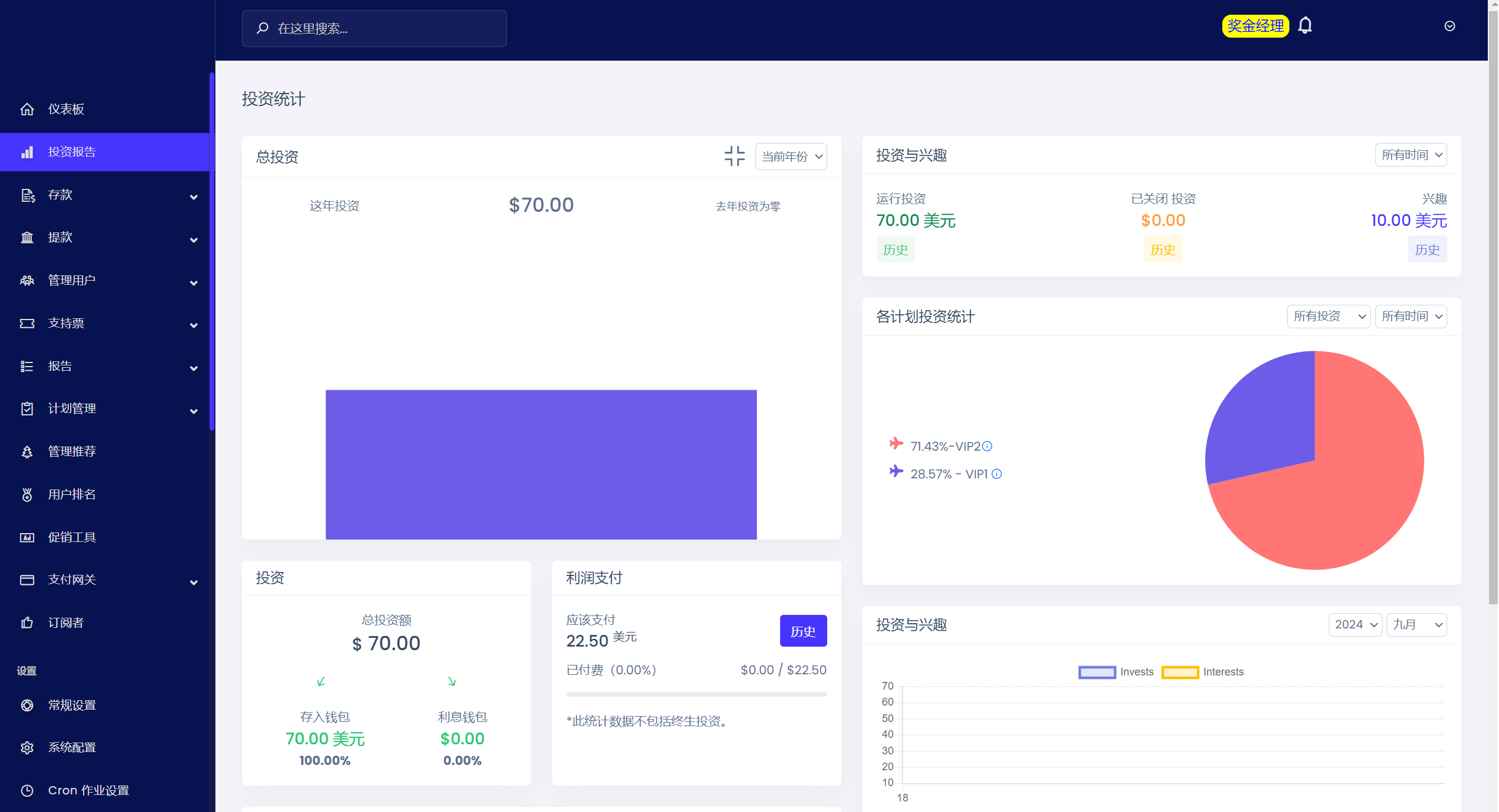Click the info icon next to VIP1

(x=997, y=474)
